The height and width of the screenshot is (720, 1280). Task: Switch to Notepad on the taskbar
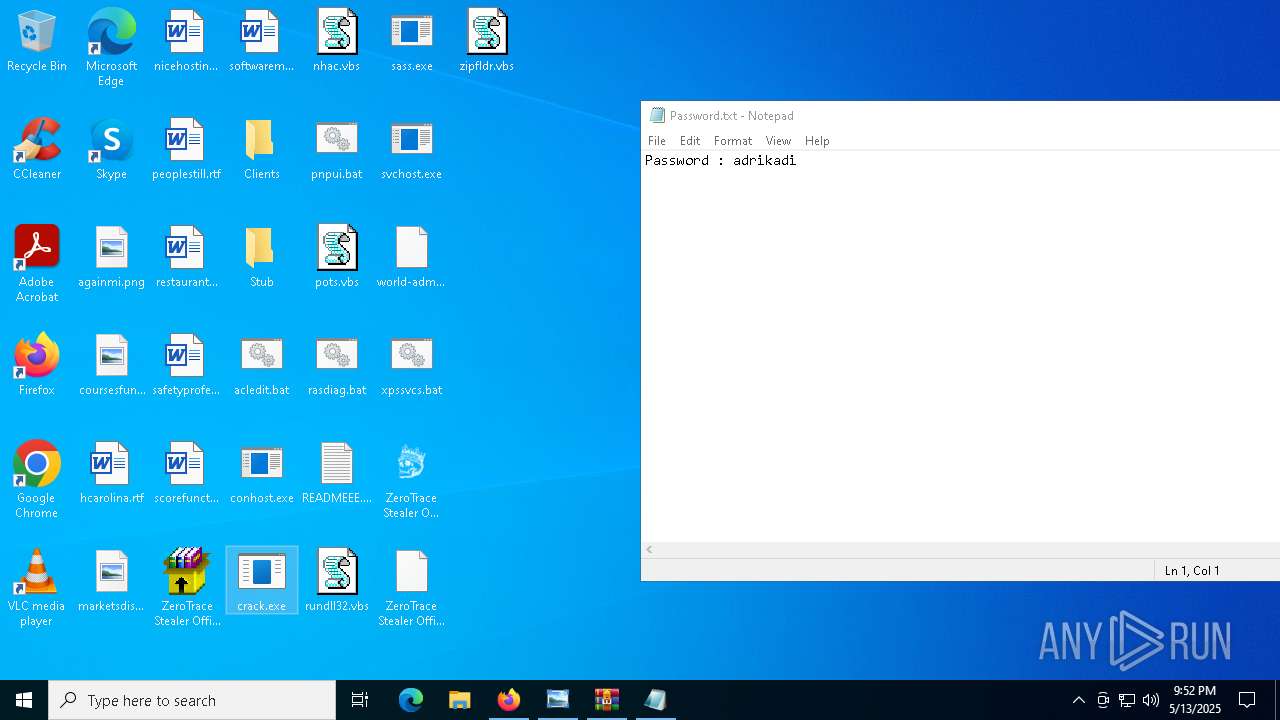click(x=656, y=700)
